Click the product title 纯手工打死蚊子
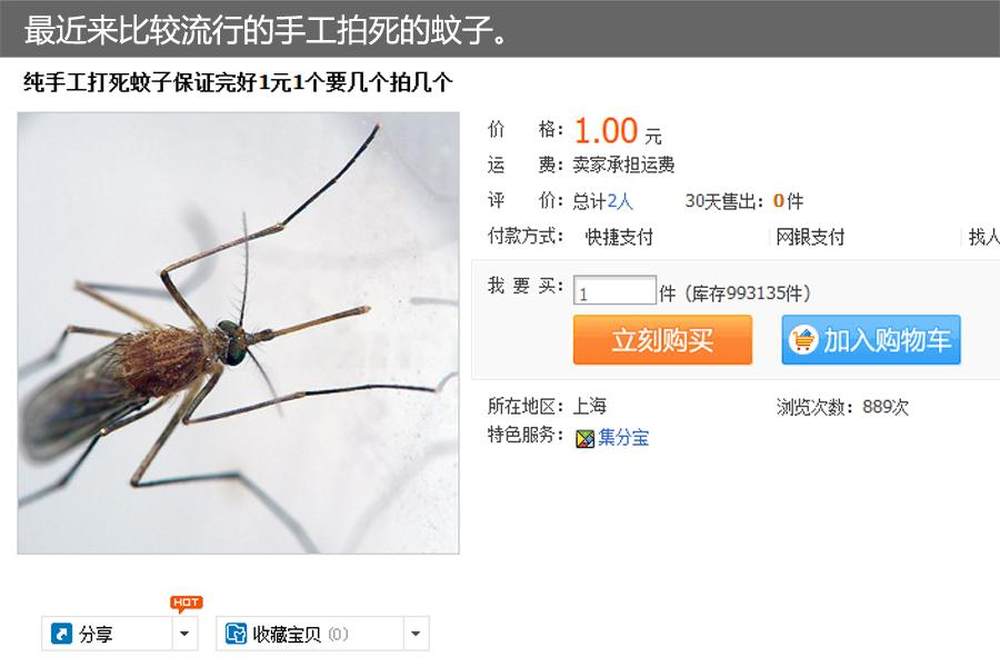This screenshot has height=667, width=1000. 238,82
